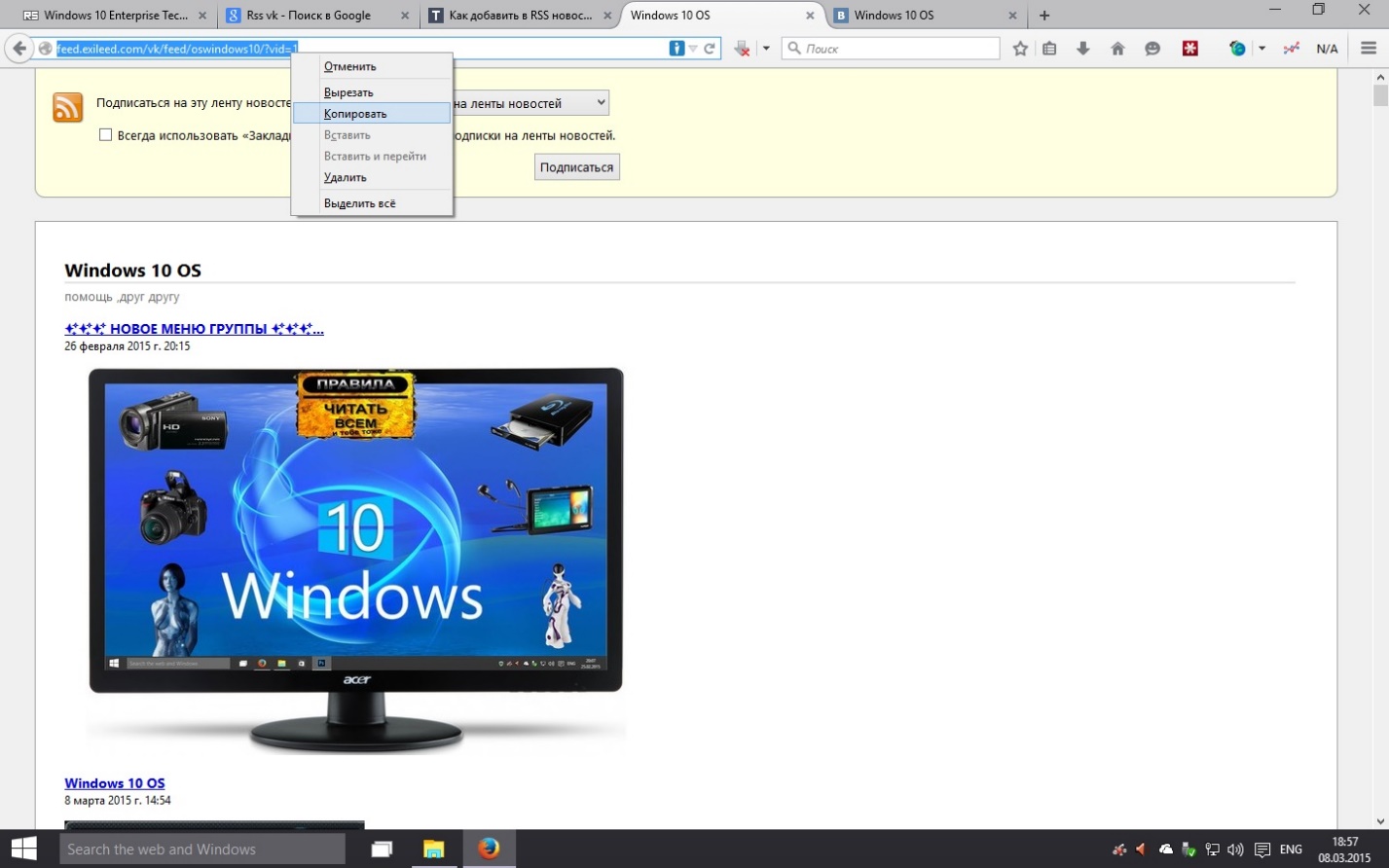
Task: Switch to the Rss vk - Поиск в Google tab
Action: (x=317, y=16)
